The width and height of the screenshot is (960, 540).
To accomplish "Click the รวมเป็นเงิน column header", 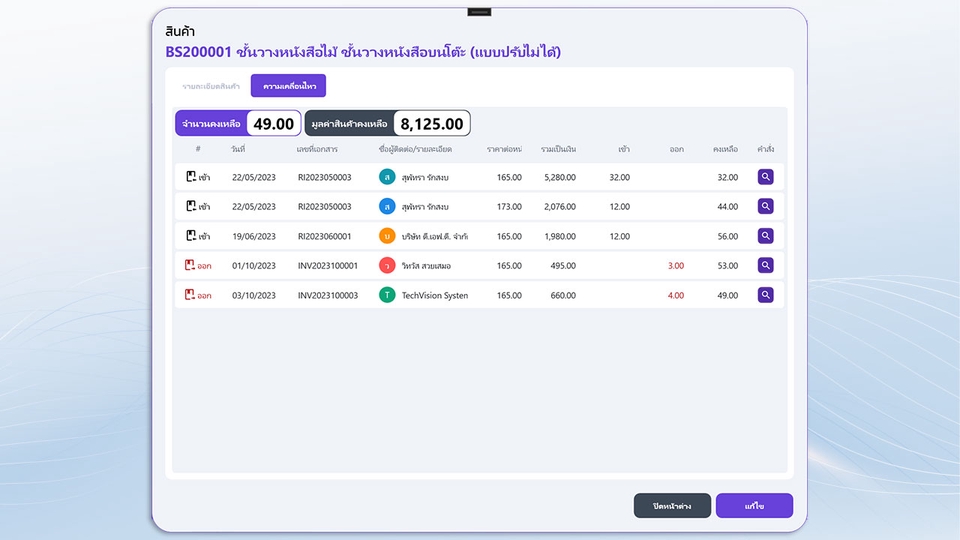I will pos(558,149).
